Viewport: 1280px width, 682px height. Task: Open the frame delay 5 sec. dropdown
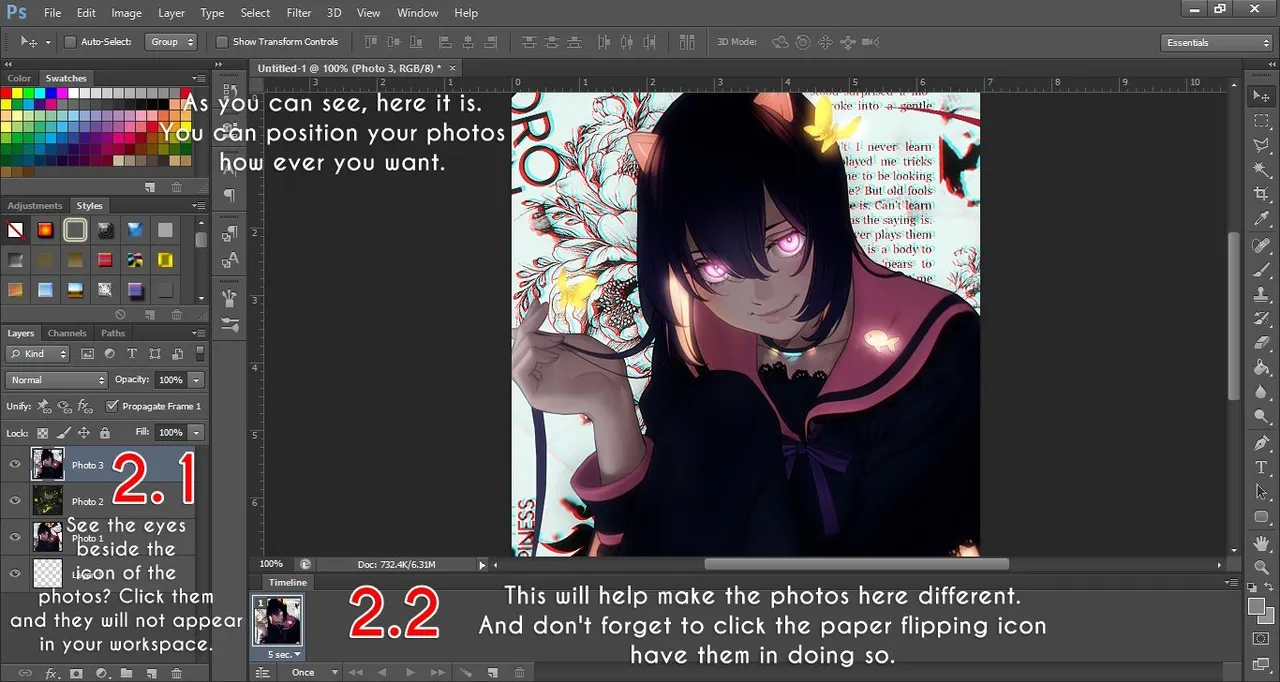tap(283, 654)
